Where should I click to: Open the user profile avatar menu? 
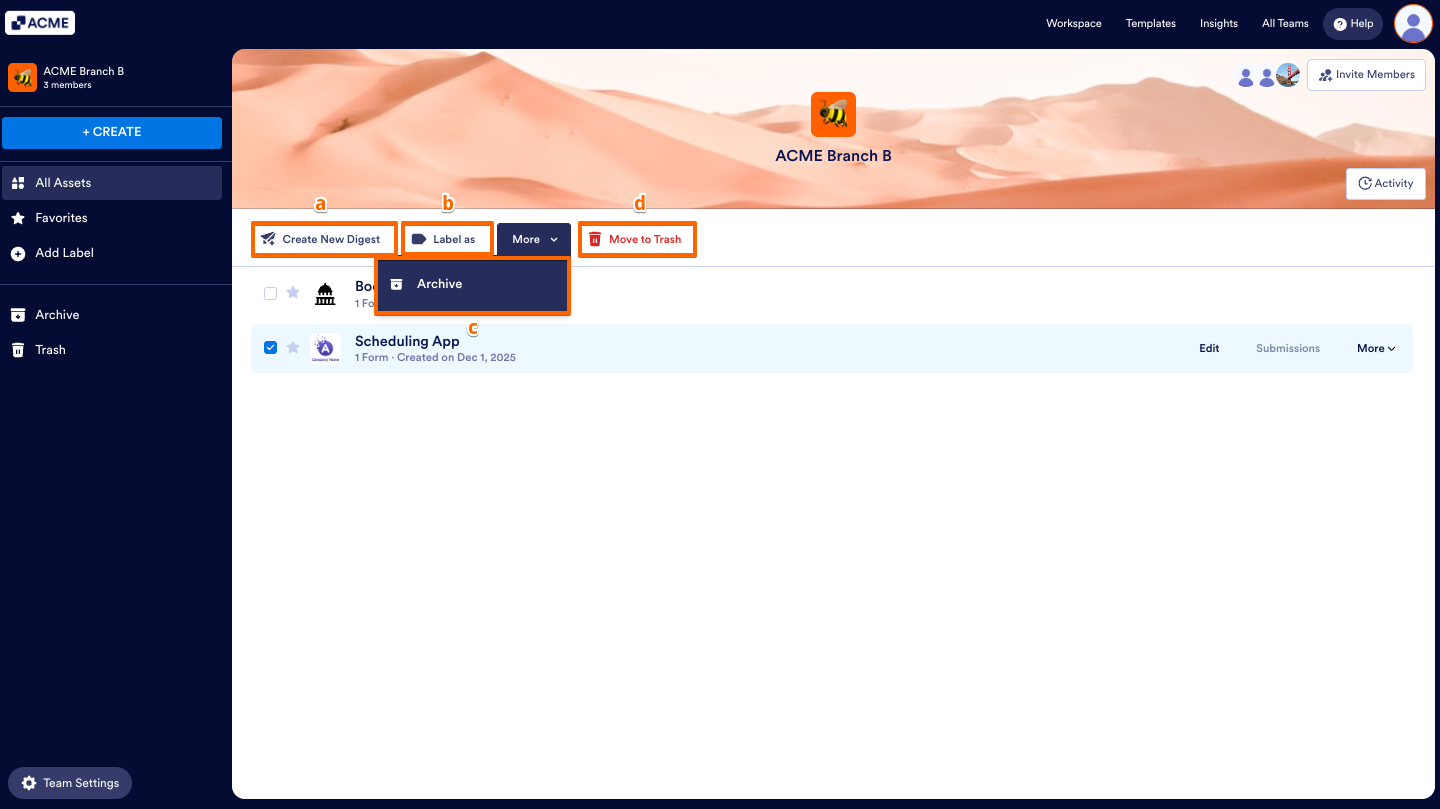1413,23
